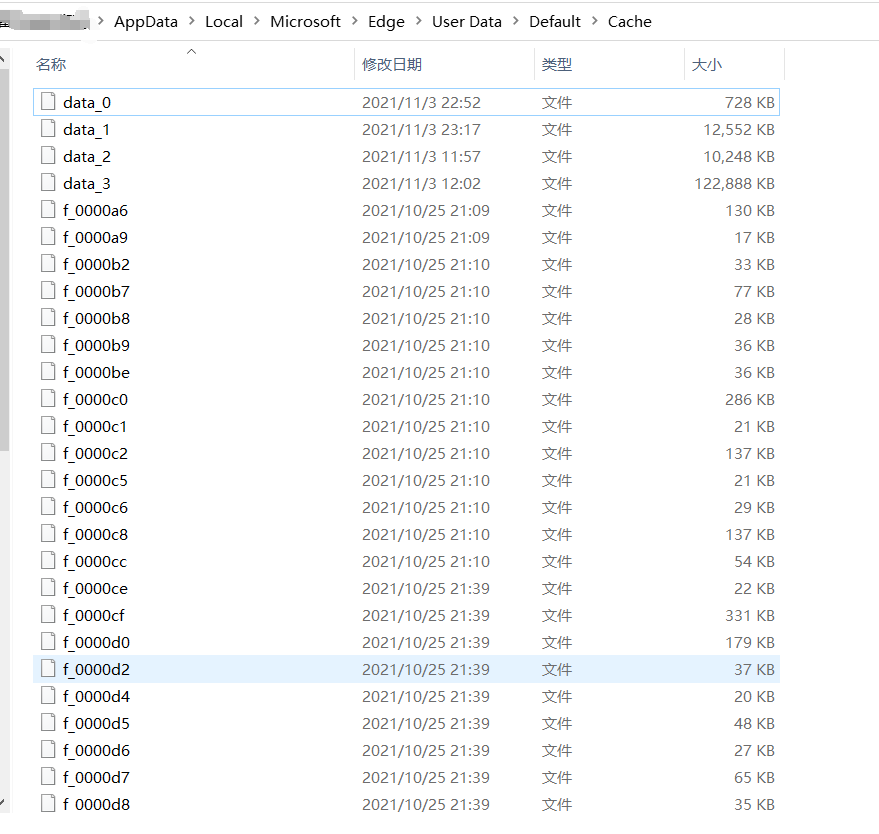
Task: Click the 728 KB size cell
Action: click(750, 103)
